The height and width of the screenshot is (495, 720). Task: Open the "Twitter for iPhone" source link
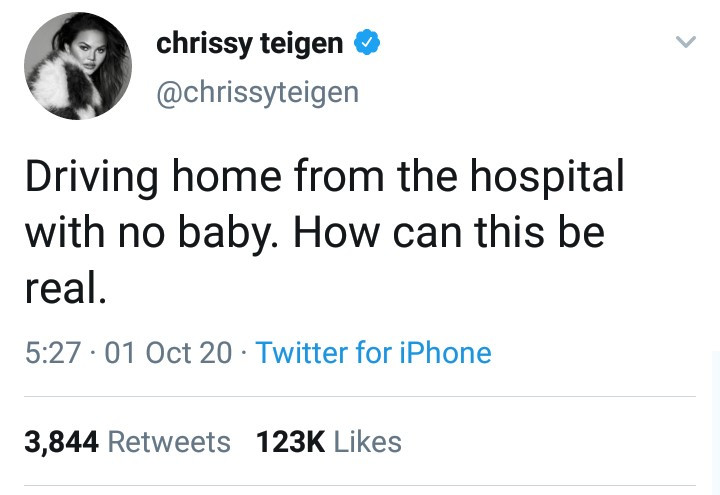click(x=373, y=353)
